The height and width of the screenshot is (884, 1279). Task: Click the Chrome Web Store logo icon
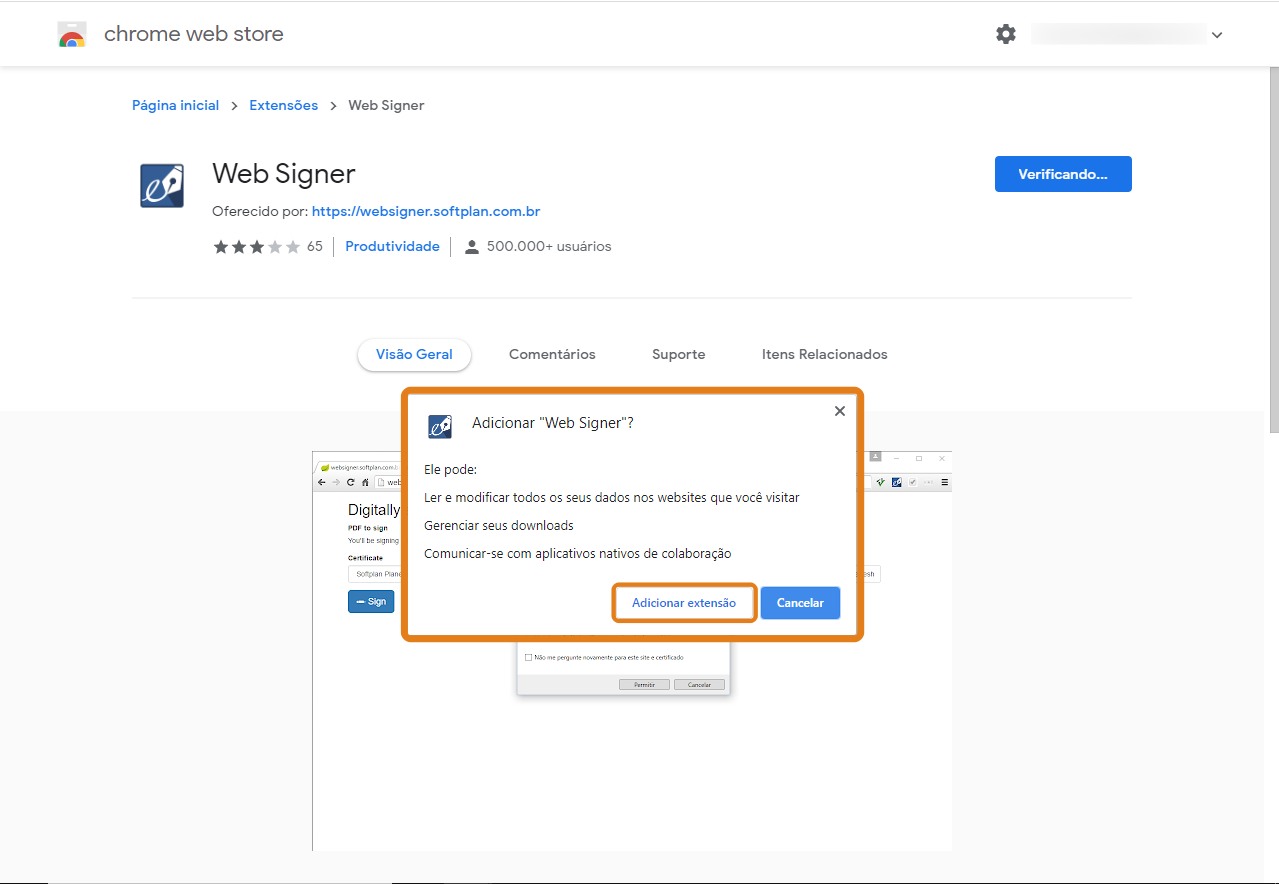point(71,34)
